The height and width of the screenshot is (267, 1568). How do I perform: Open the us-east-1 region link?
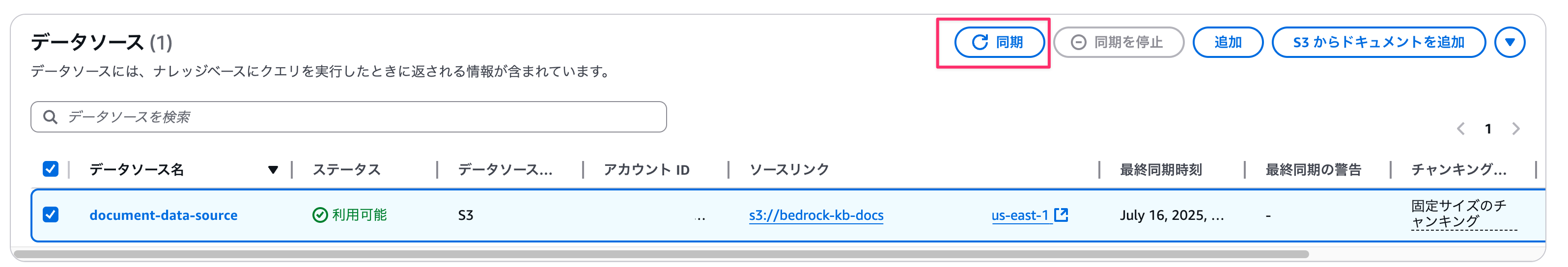[1020, 215]
